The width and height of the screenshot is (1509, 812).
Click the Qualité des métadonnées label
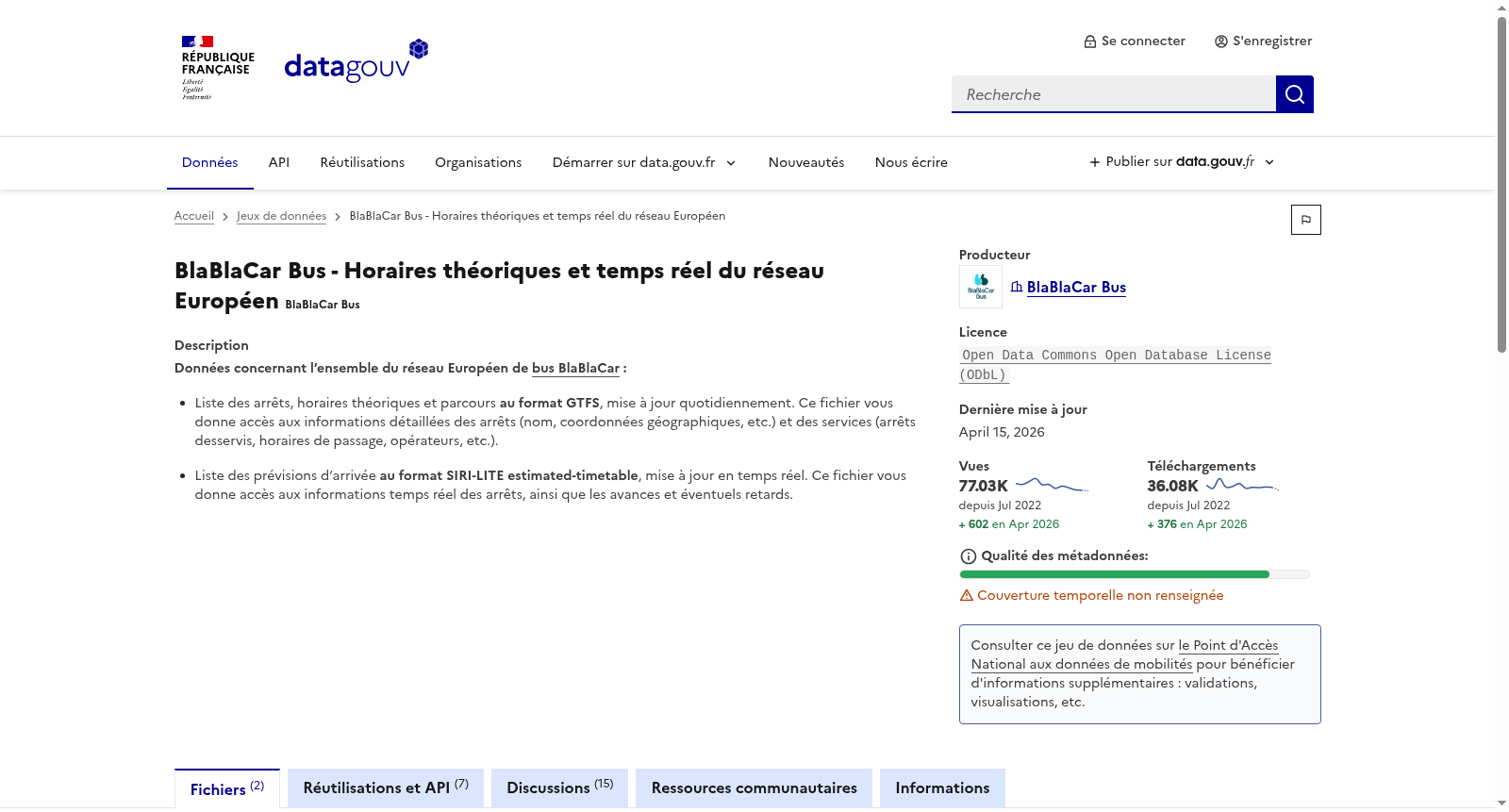(1065, 556)
